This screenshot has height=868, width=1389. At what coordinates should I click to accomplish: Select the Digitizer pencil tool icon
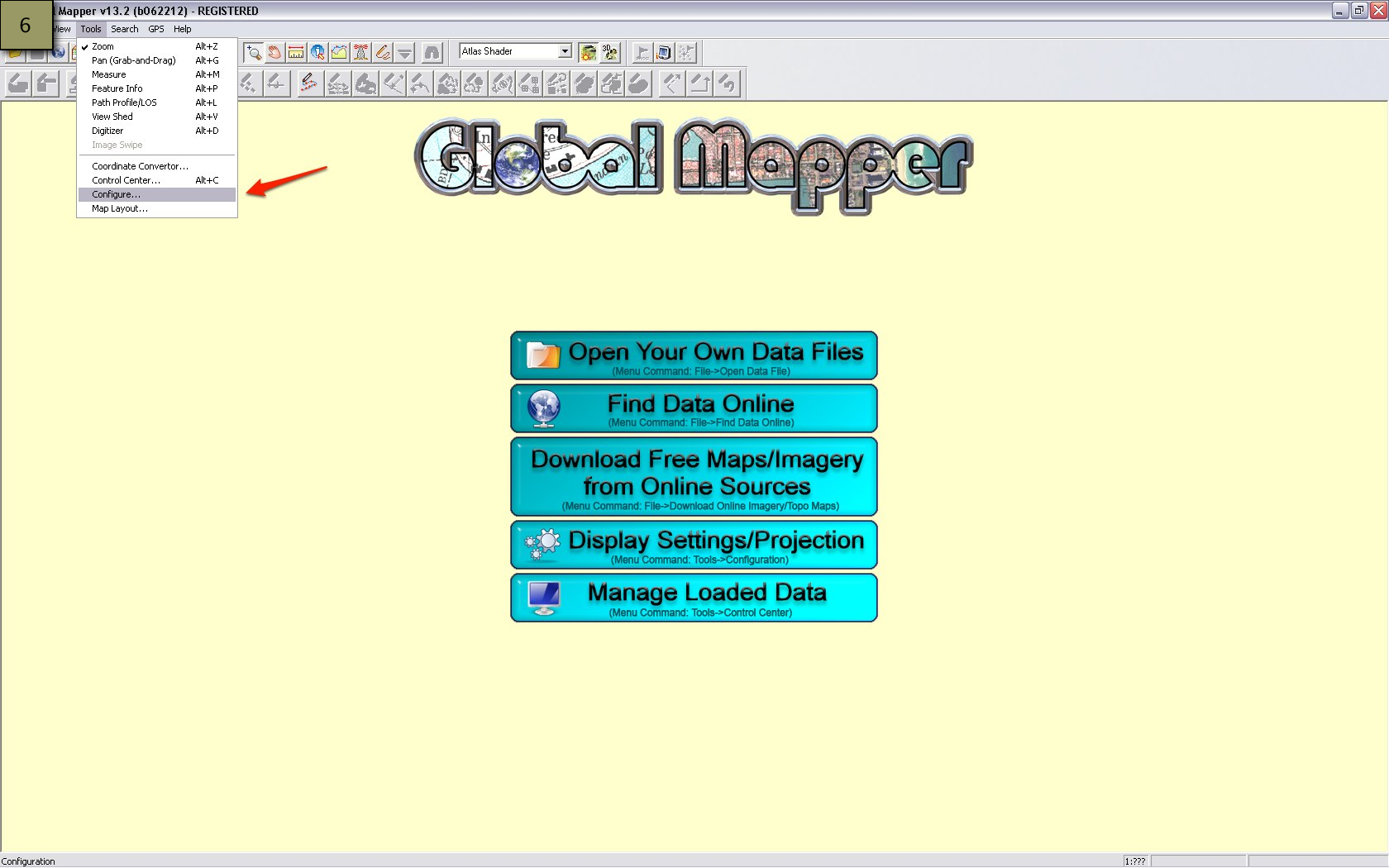[382, 52]
